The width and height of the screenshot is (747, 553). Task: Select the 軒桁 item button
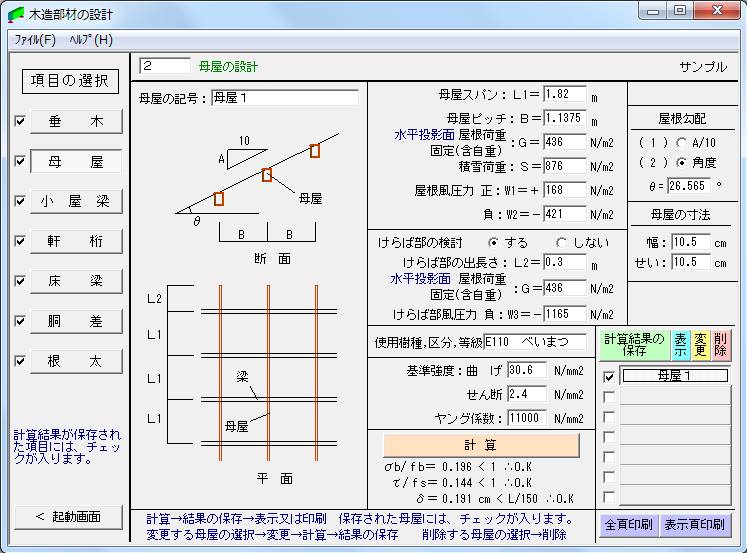(x=76, y=241)
